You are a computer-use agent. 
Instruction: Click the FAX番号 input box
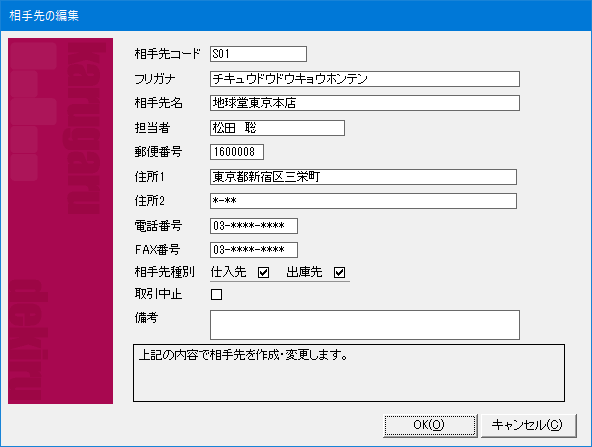pyautogui.click(x=254, y=250)
